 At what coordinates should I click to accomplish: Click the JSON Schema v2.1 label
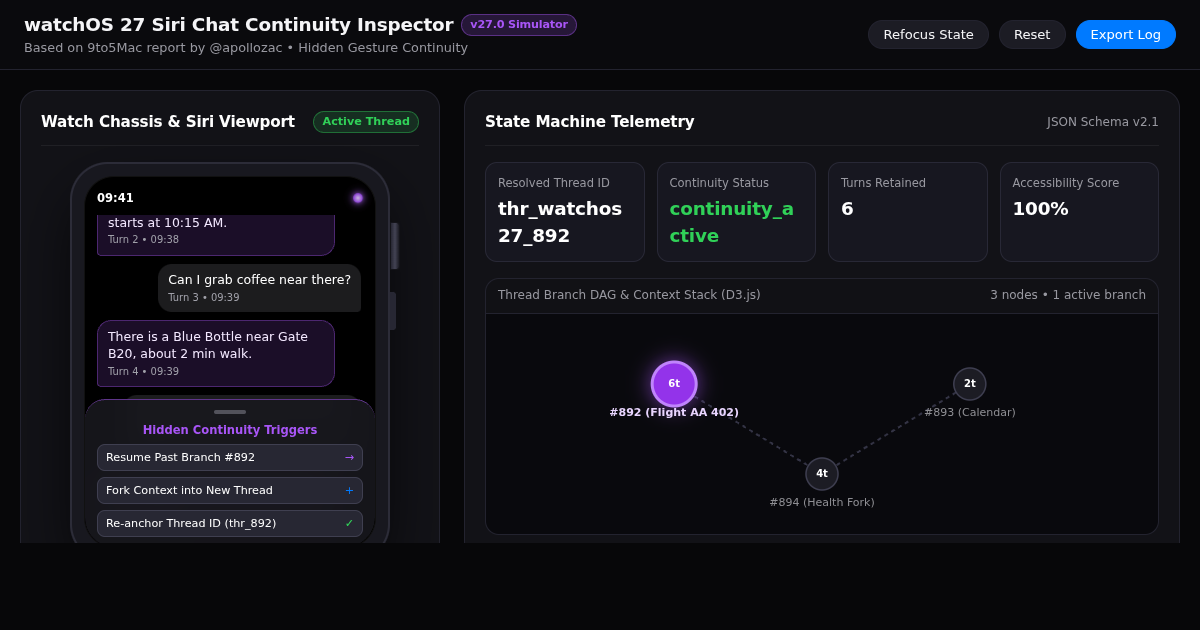pos(1103,122)
